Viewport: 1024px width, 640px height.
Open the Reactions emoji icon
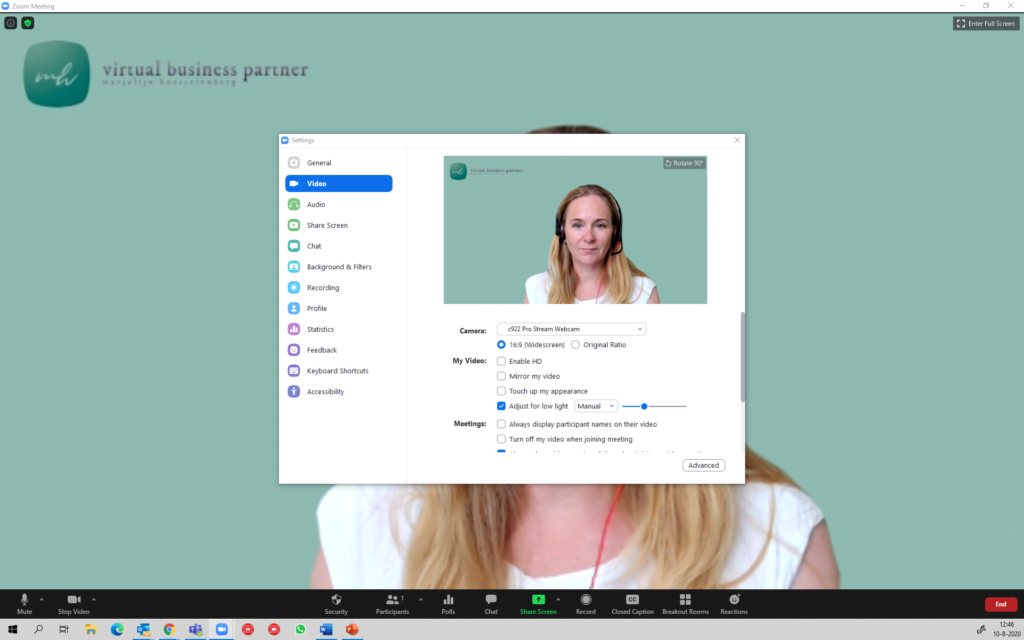(734, 600)
